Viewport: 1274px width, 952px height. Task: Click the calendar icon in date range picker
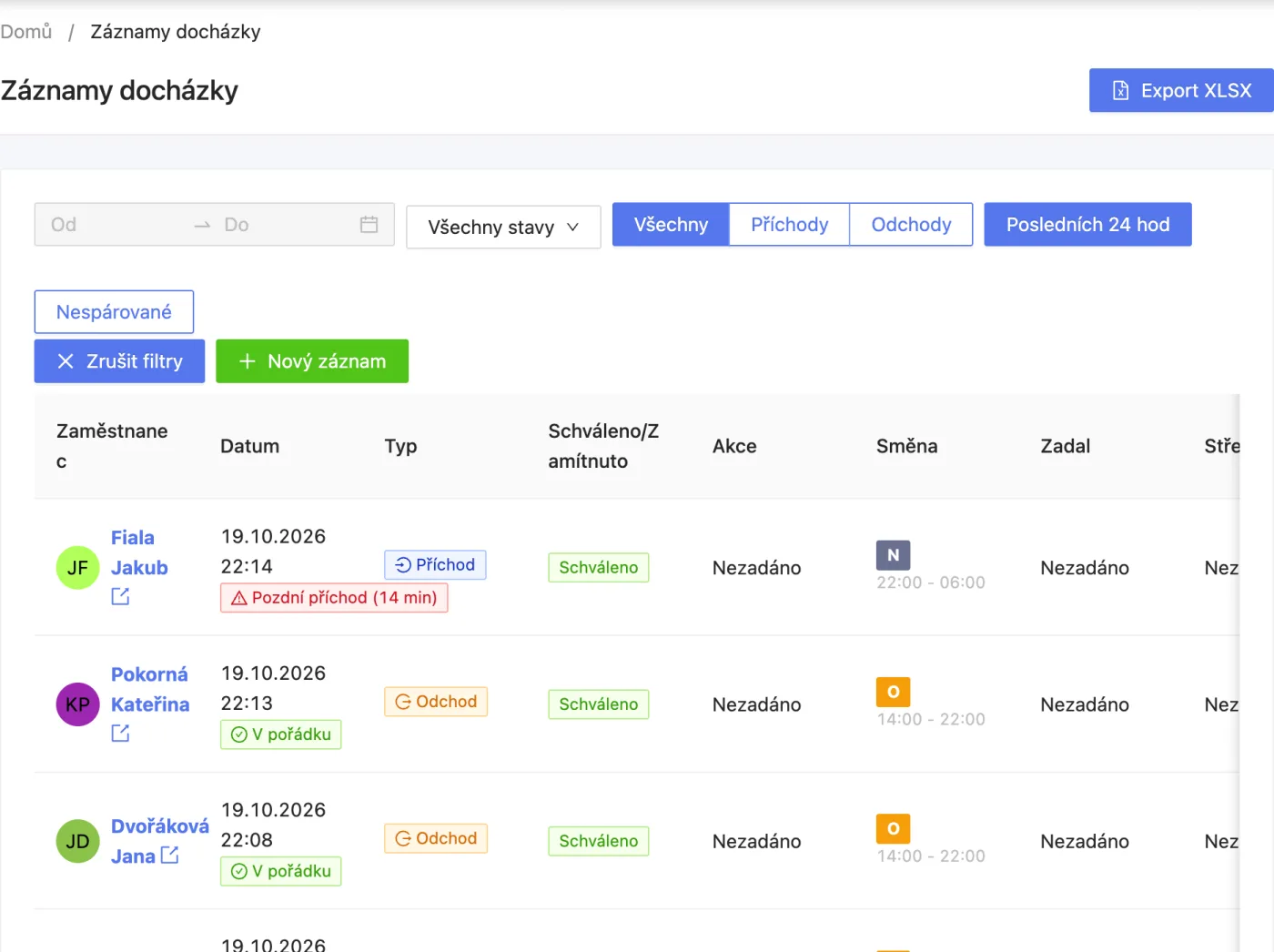[x=369, y=225]
